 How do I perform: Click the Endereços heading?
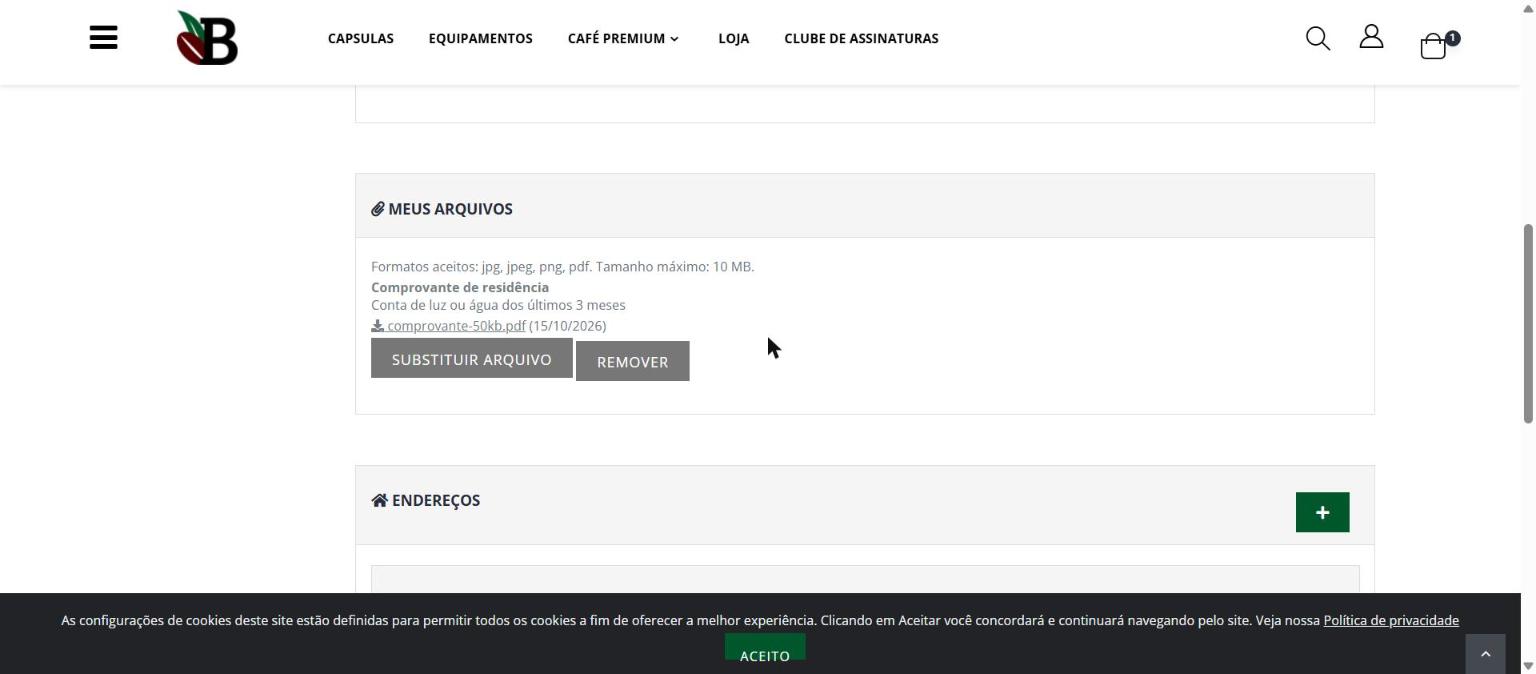point(436,500)
